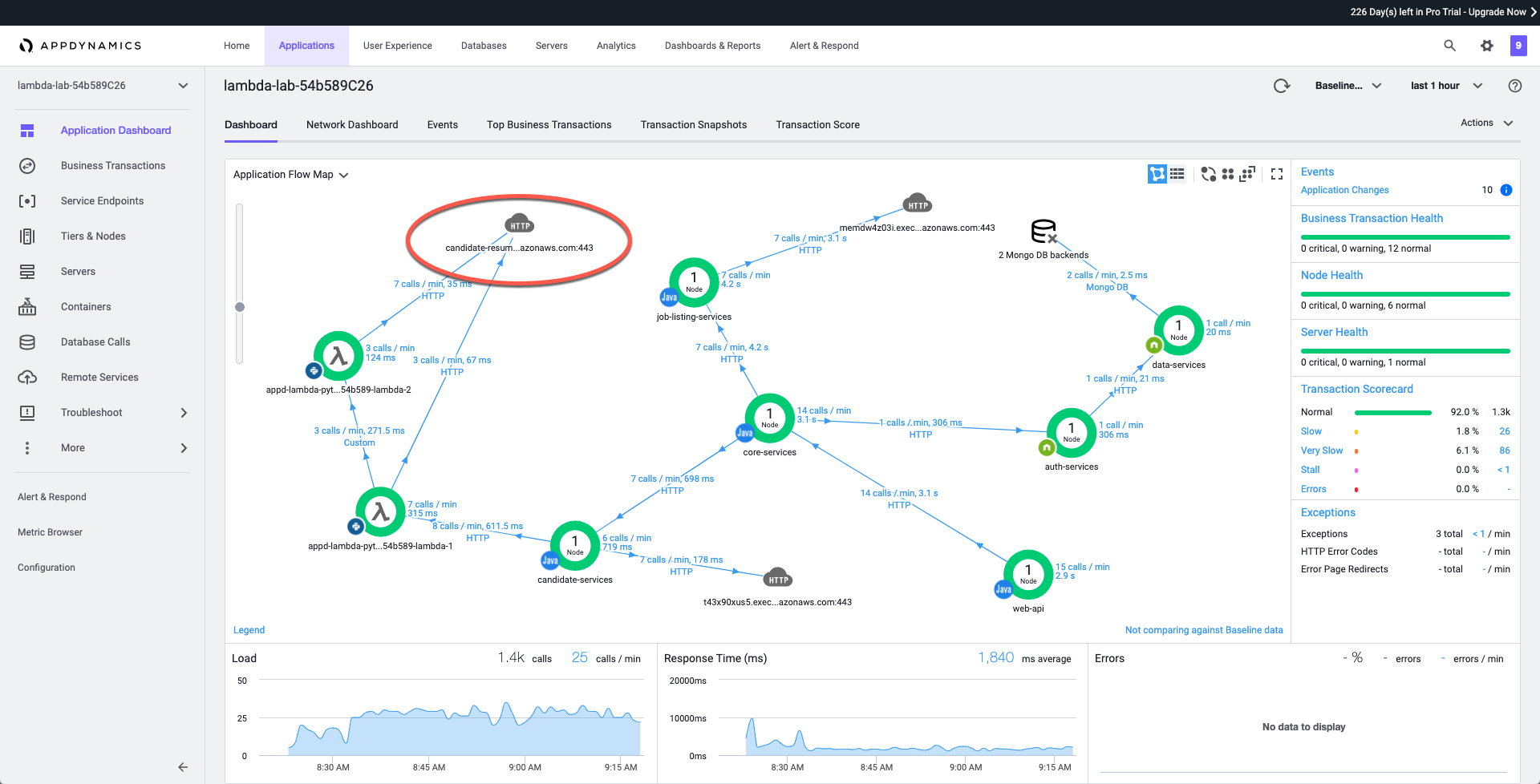Click the flow map zoom slider handle

(x=240, y=307)
